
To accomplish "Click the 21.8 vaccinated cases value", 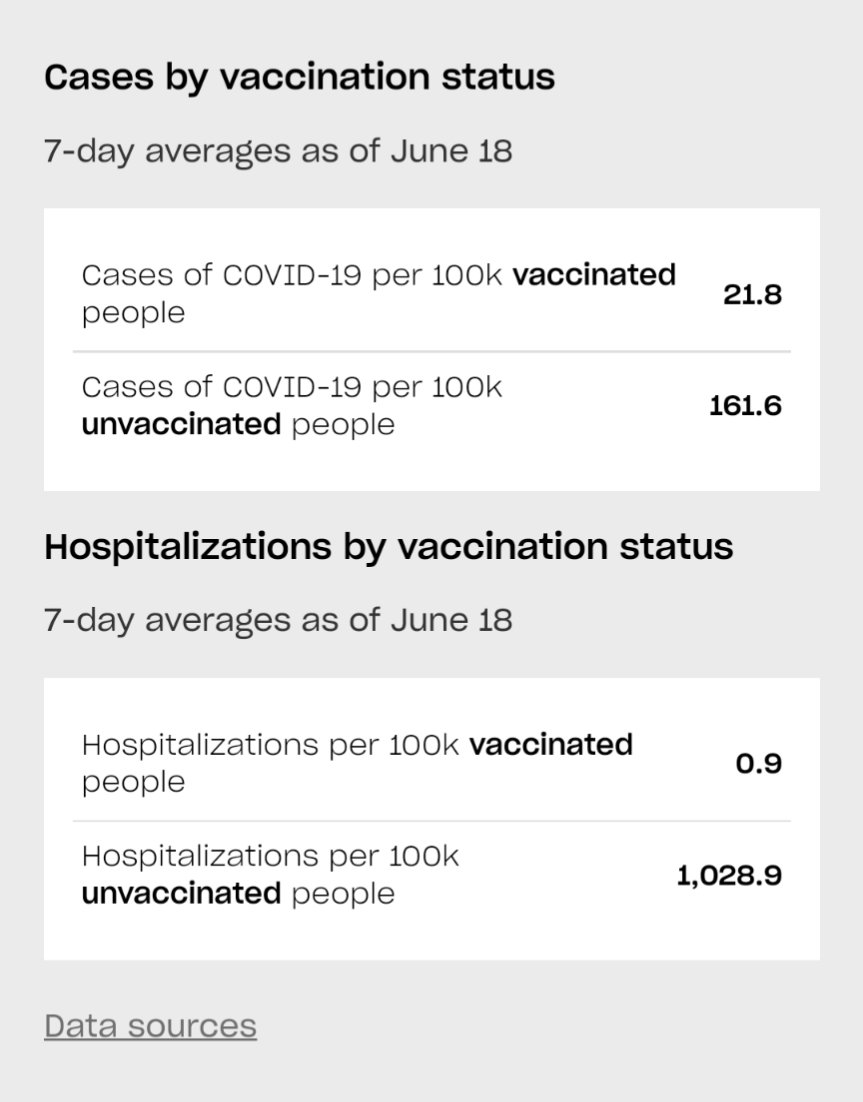I will pos(752,295).
